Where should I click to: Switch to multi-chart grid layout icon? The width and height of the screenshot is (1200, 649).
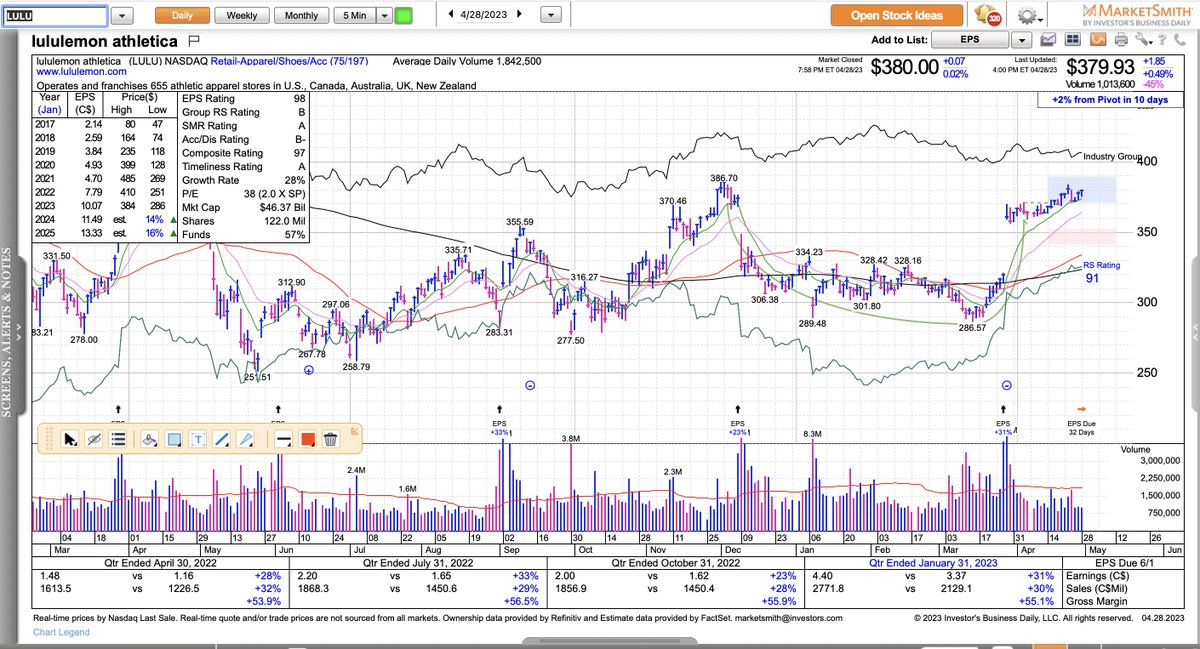coord(1073,40)
